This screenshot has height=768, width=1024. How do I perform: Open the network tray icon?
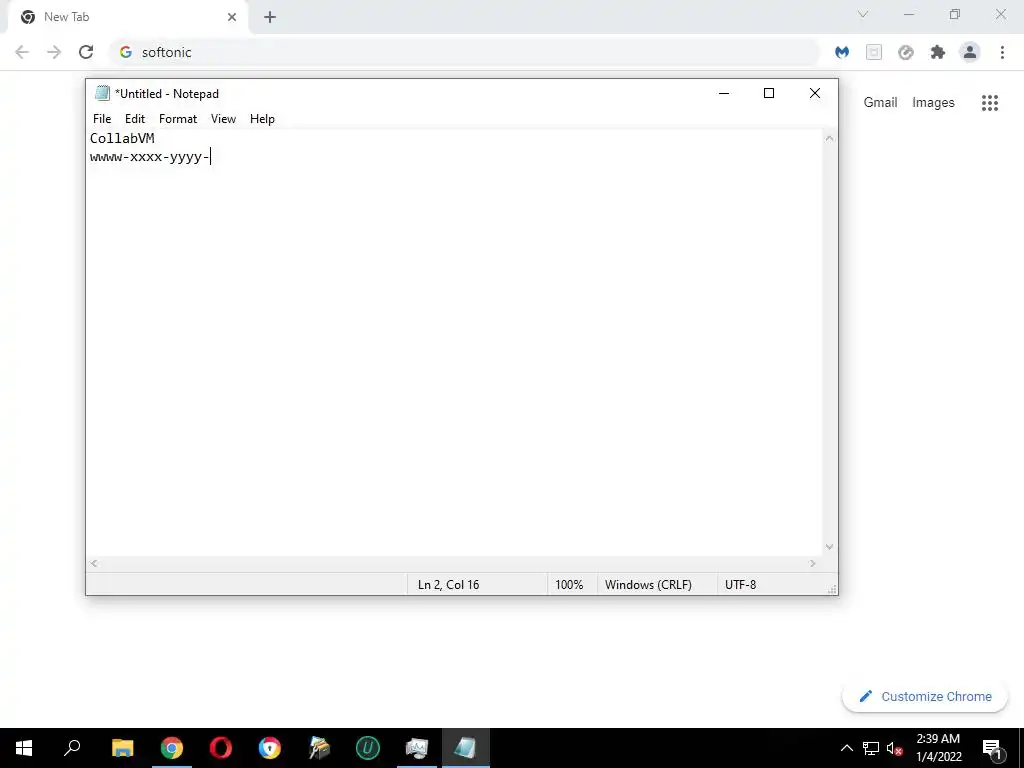[x=871, y=748]
